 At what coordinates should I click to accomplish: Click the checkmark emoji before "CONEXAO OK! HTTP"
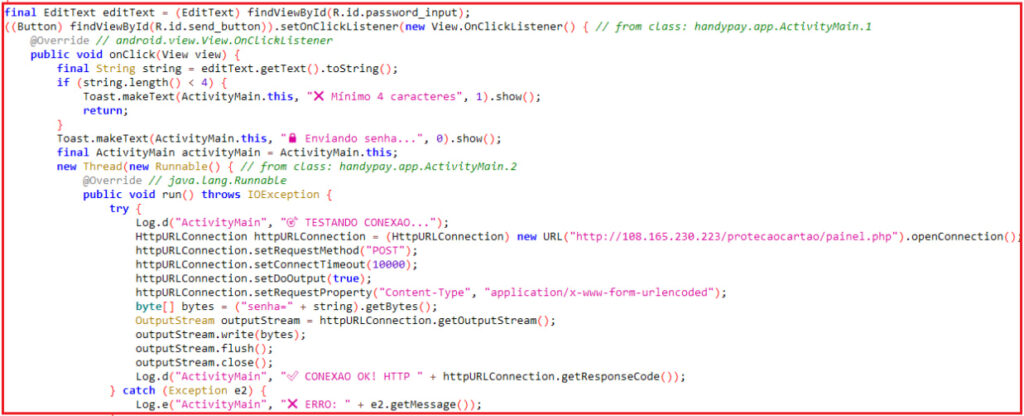[x=292, y=376]
